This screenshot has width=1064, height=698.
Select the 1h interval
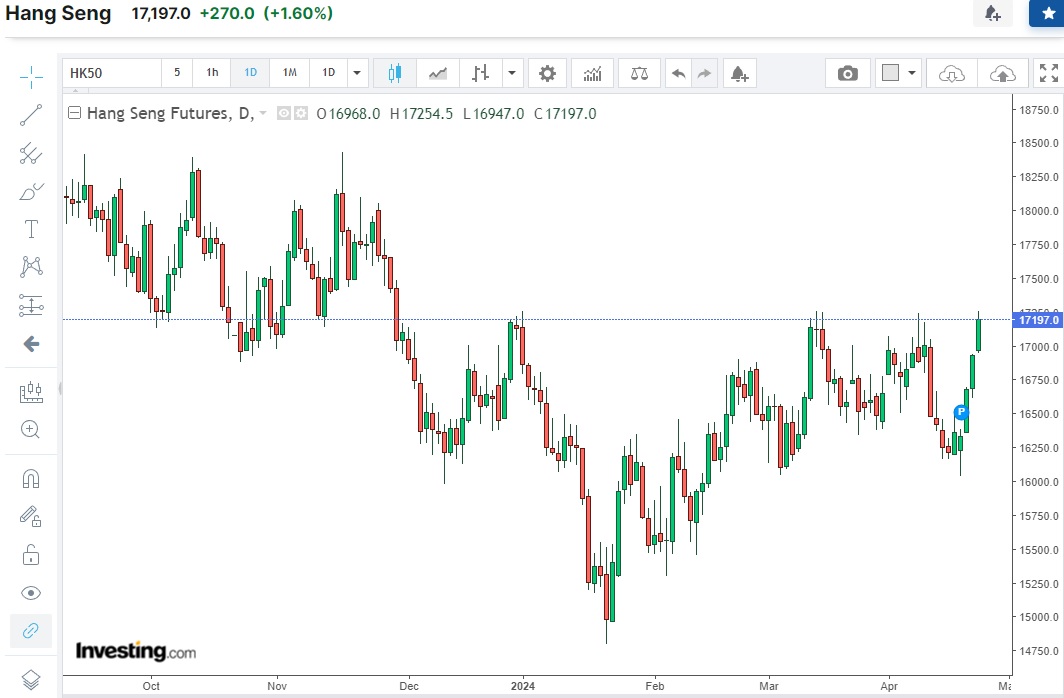click(212, 73)
